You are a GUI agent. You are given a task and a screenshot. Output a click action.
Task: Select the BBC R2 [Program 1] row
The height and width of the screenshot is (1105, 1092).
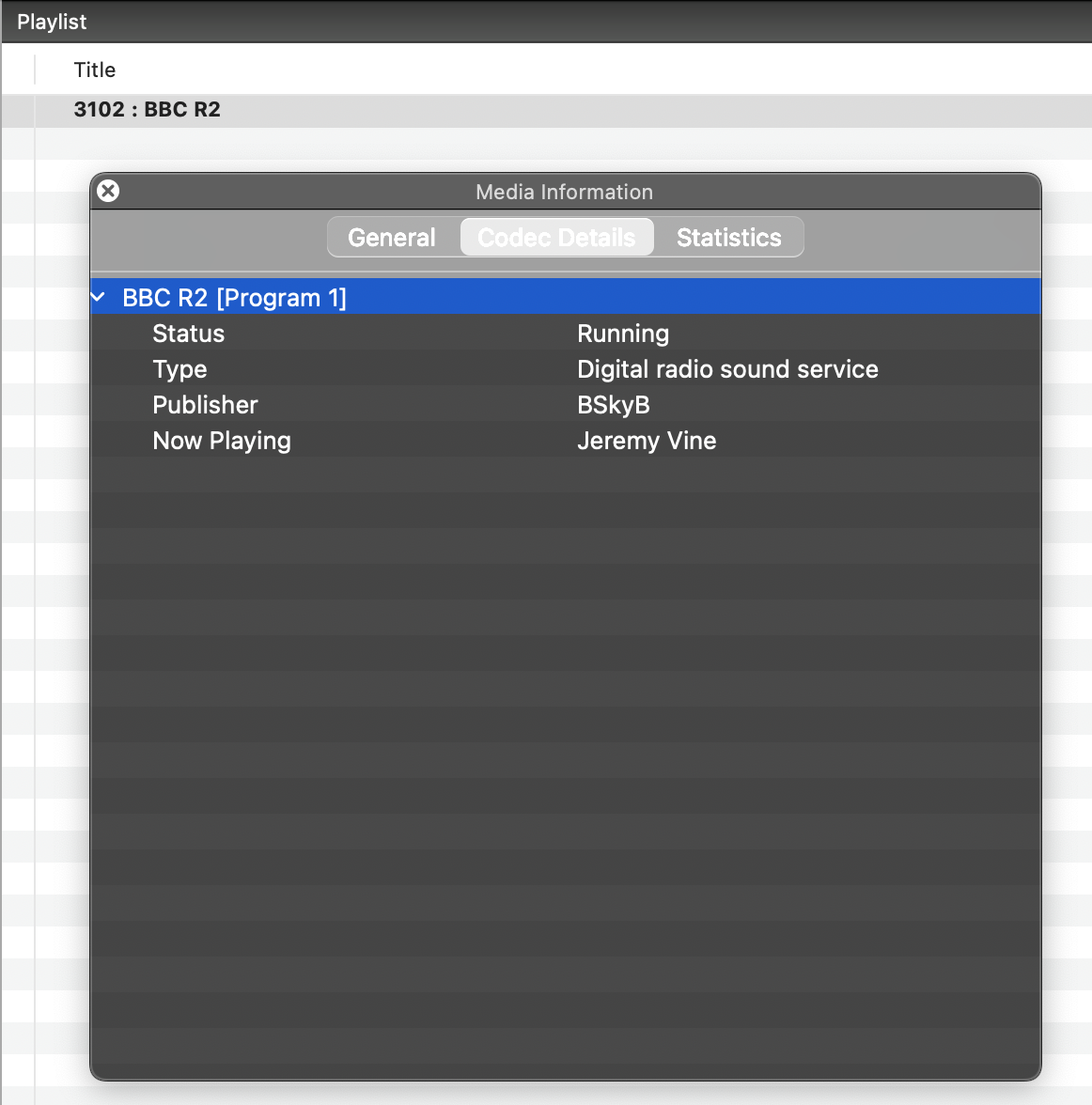pos(566,297)
